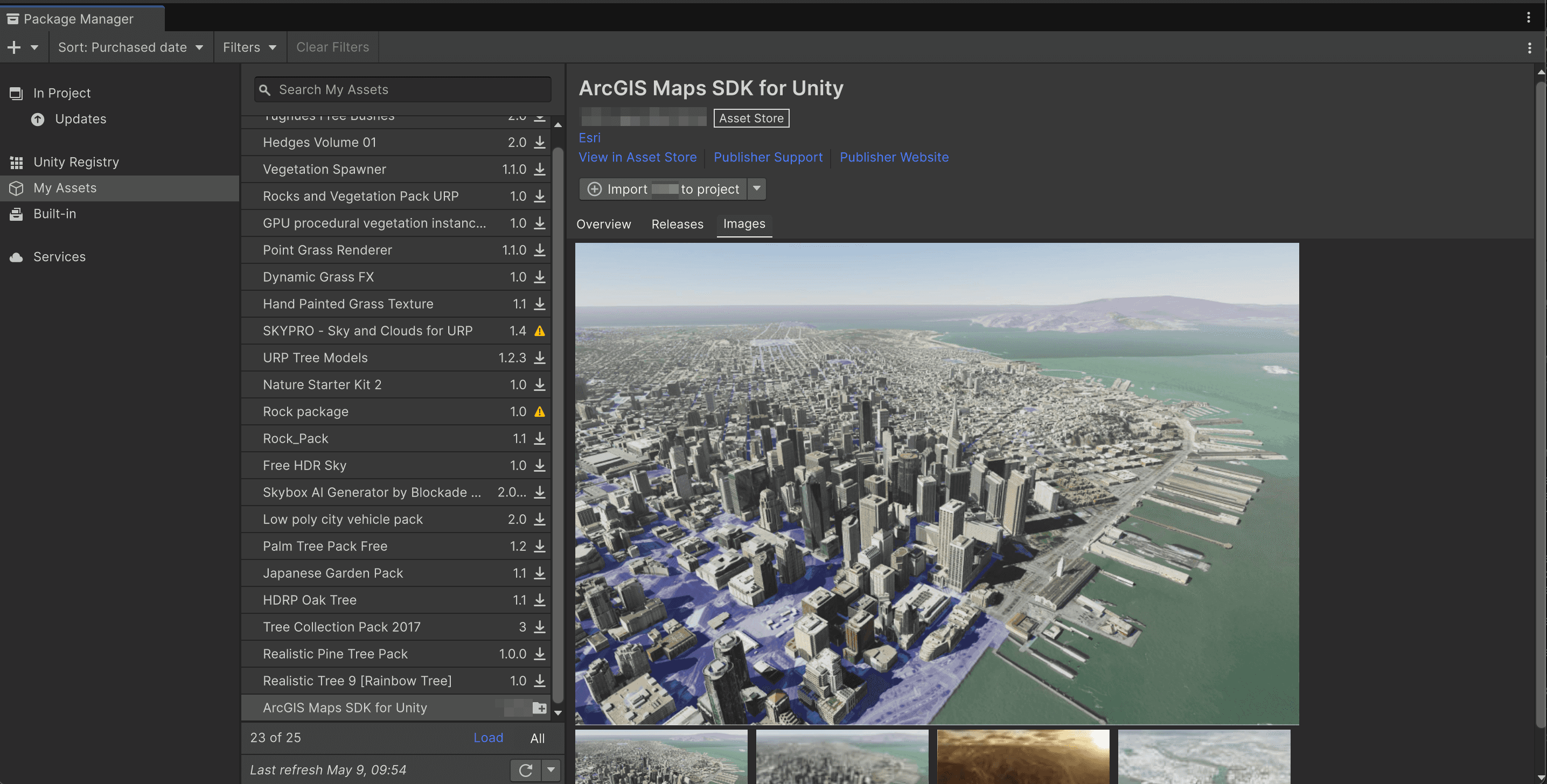Click the warning icon on Rock package
1547x784 pixels.
pyautogui.click(x=539, y=412)
